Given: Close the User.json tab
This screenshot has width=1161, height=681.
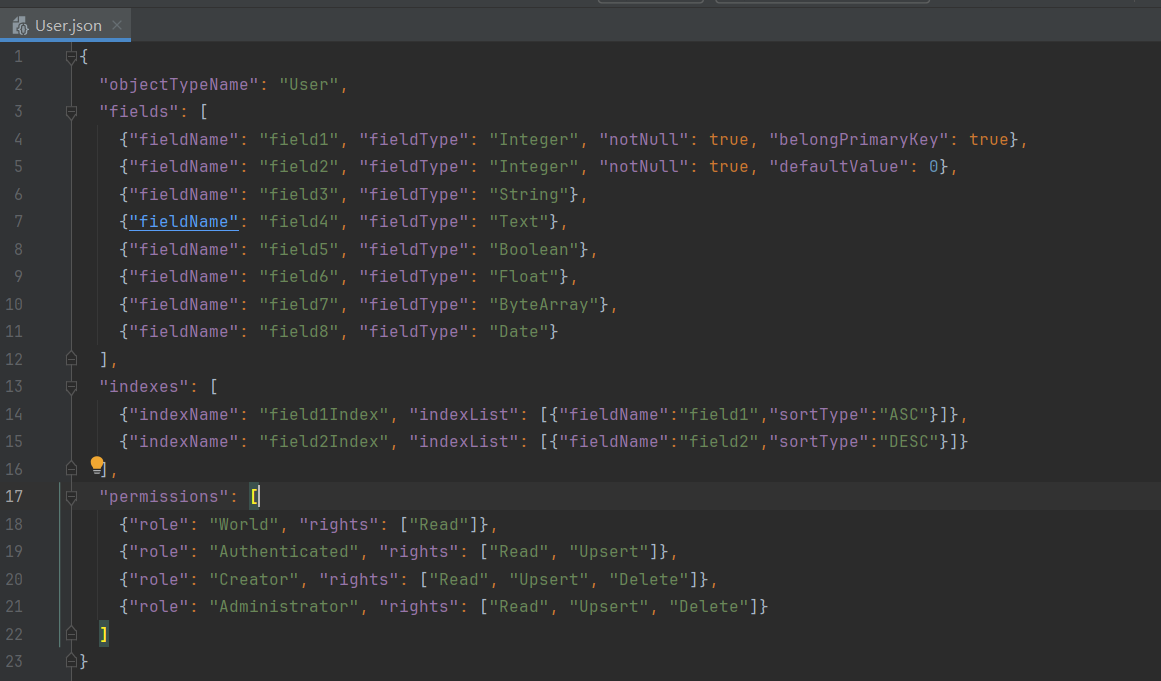Looking at the screenshot, I should 117,25.
